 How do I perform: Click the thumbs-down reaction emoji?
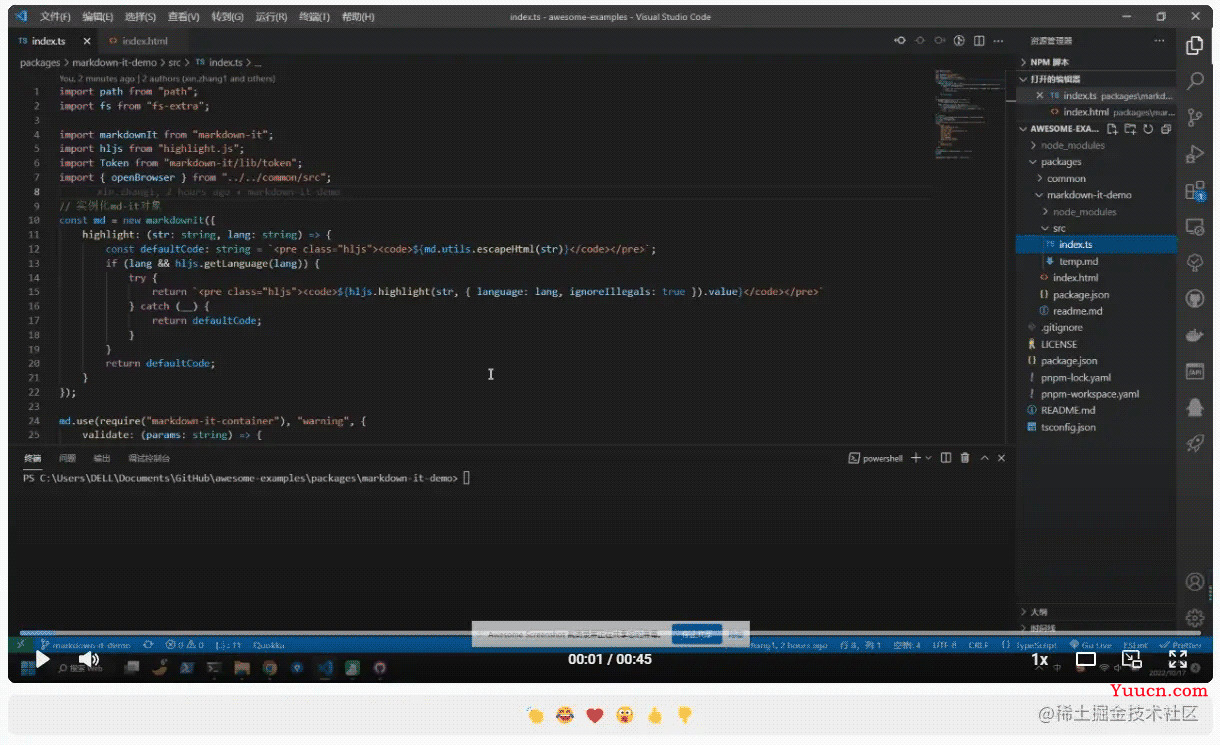click(x=685, y=715)
